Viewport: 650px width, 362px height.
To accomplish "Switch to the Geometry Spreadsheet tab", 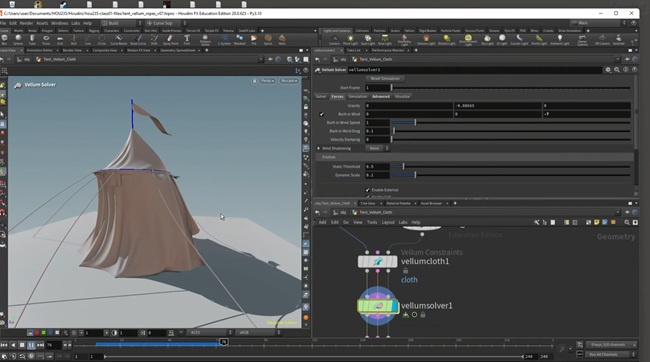I will [x=178, y=50].
